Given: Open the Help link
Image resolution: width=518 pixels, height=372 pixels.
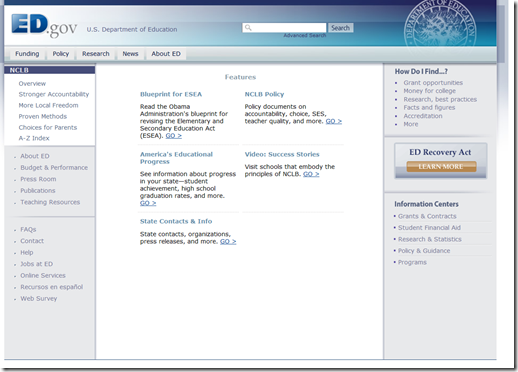Looking at the screenshot, I should 27,252.
